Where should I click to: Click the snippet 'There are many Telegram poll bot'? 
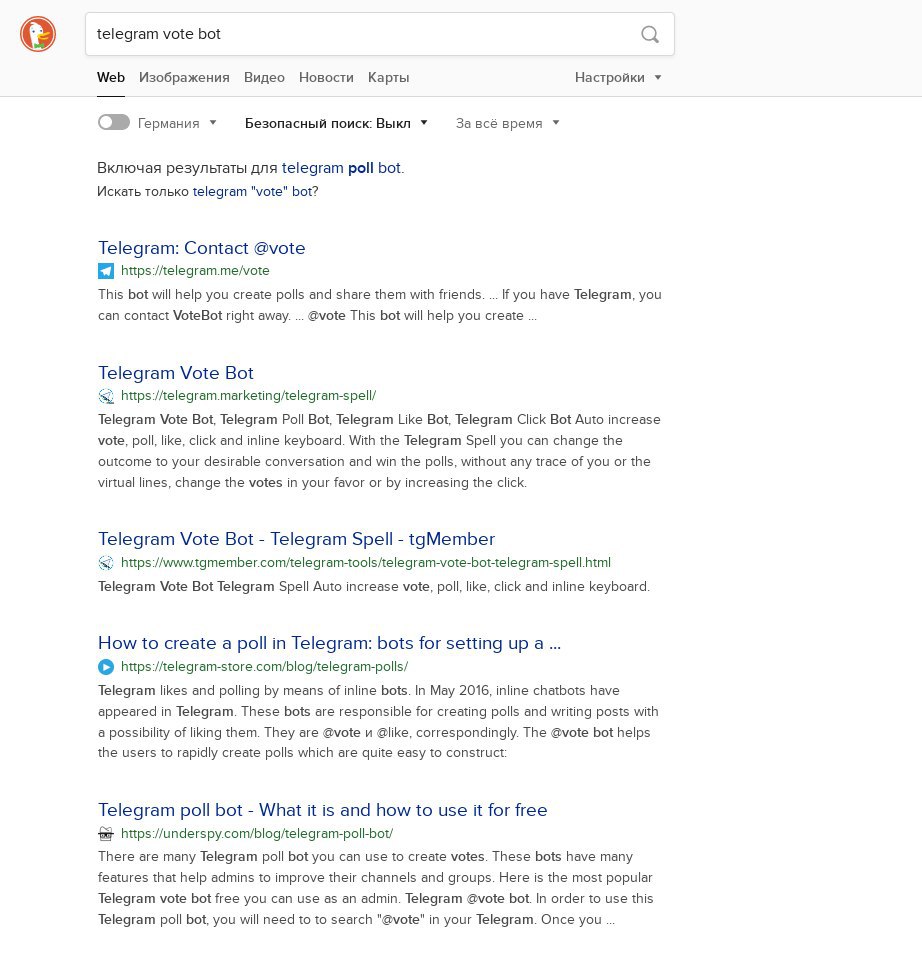point(376,888)
